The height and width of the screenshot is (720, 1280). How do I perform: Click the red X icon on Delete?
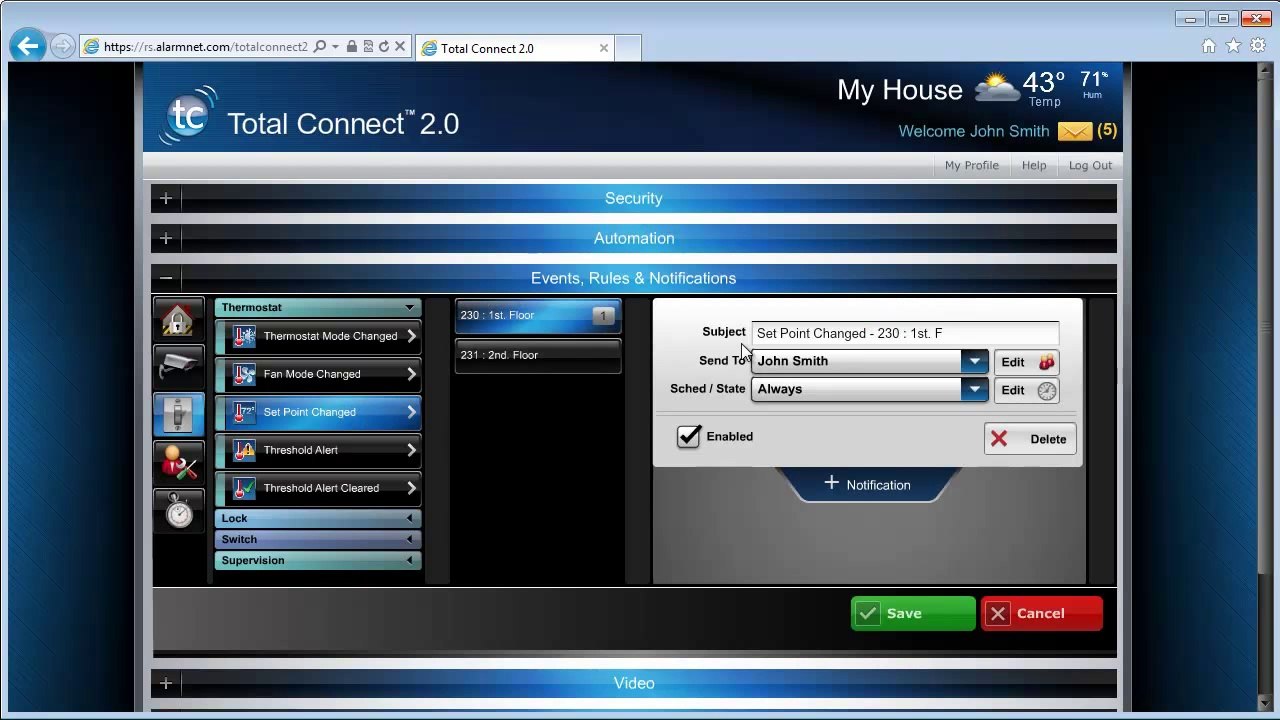(999, 439)
